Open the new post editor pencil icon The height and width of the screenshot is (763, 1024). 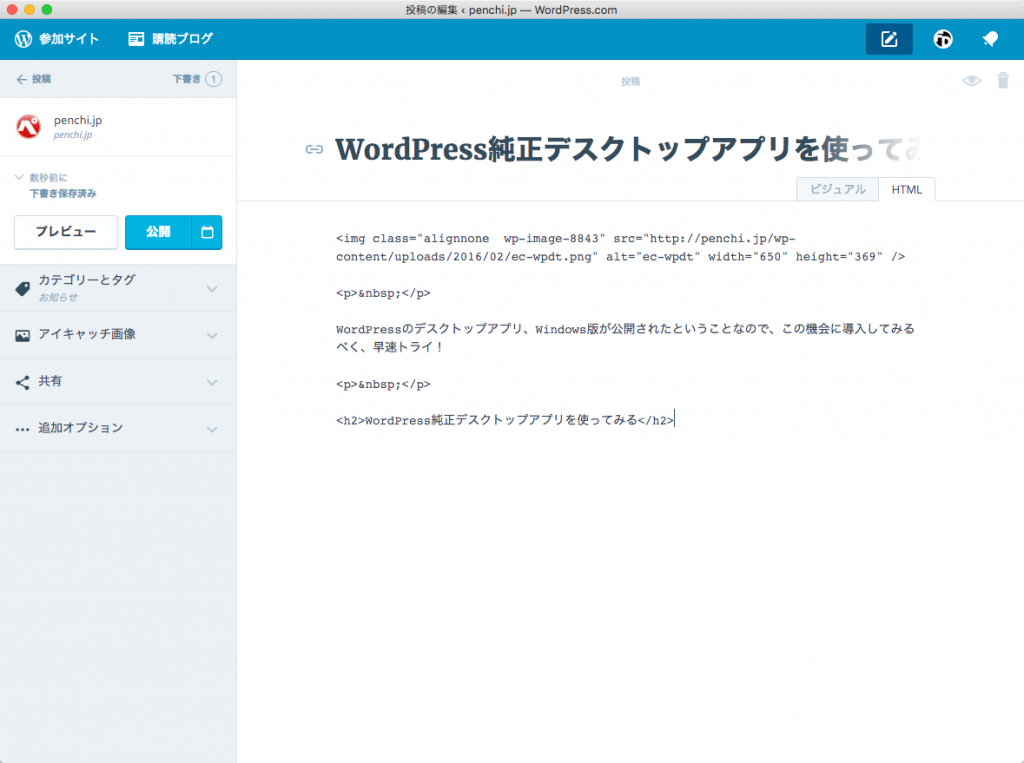888,39
